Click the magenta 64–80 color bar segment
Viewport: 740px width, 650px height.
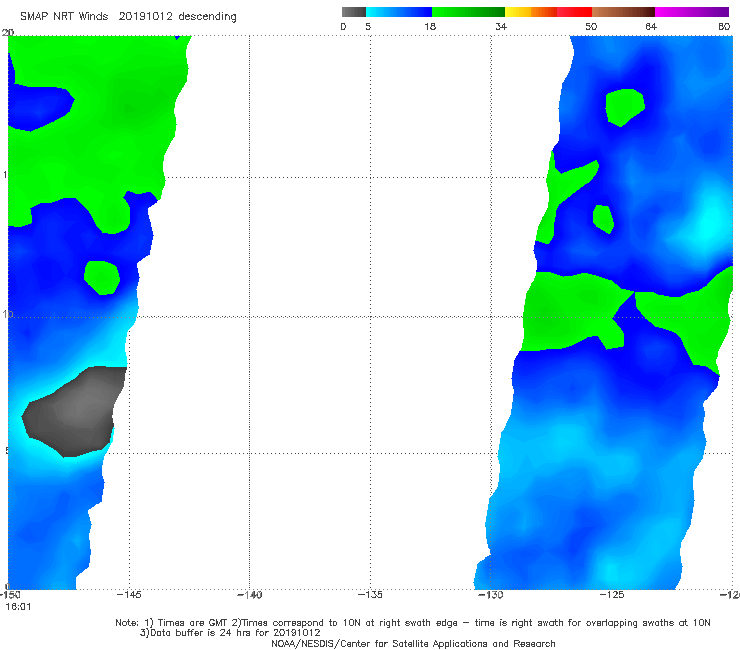pos(692,12)
